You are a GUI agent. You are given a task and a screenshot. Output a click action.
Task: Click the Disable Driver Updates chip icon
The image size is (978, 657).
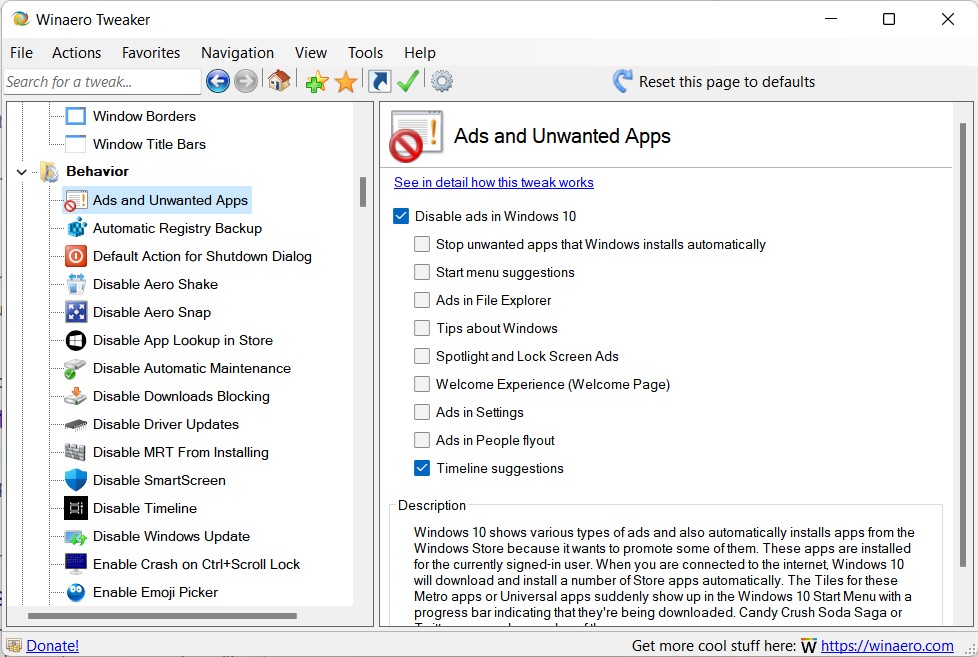point(76,424)
